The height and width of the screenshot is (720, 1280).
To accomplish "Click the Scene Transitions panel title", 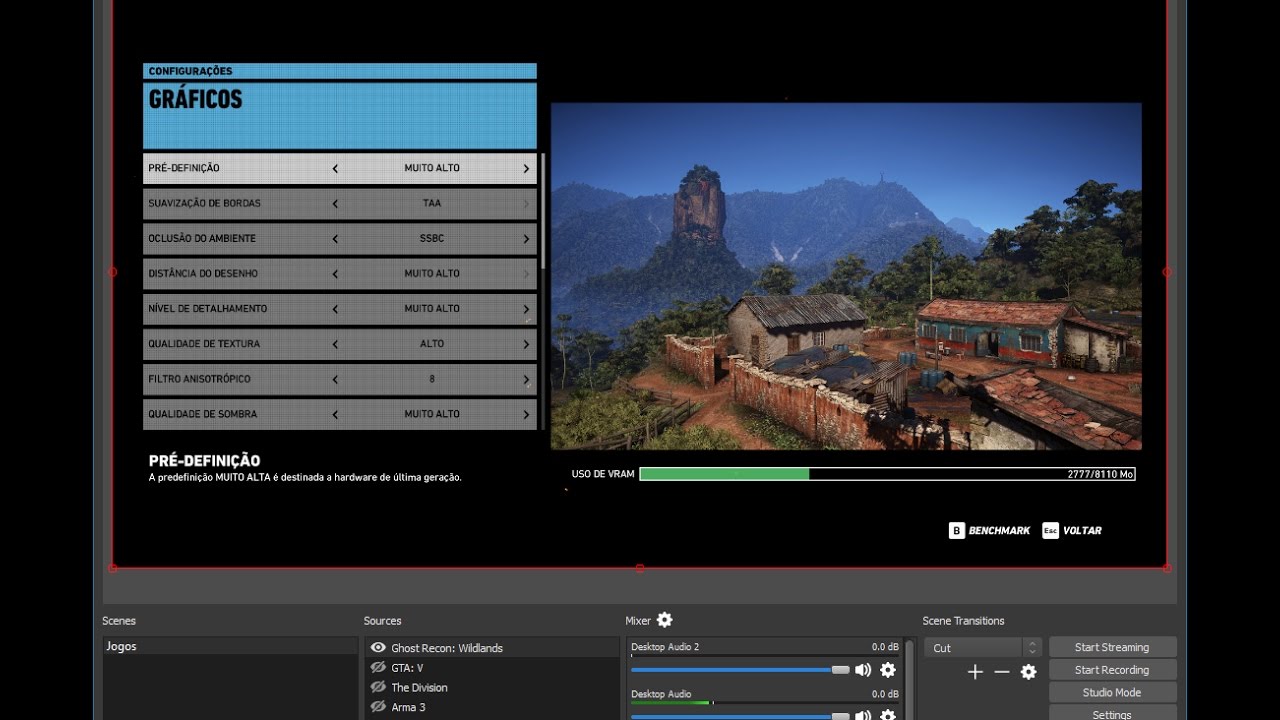I will pyautogui.click(x=963, y=621).
